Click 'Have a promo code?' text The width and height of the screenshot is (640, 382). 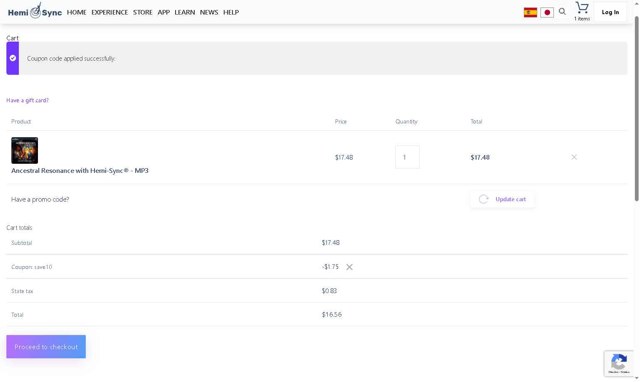tap(40, 199)
